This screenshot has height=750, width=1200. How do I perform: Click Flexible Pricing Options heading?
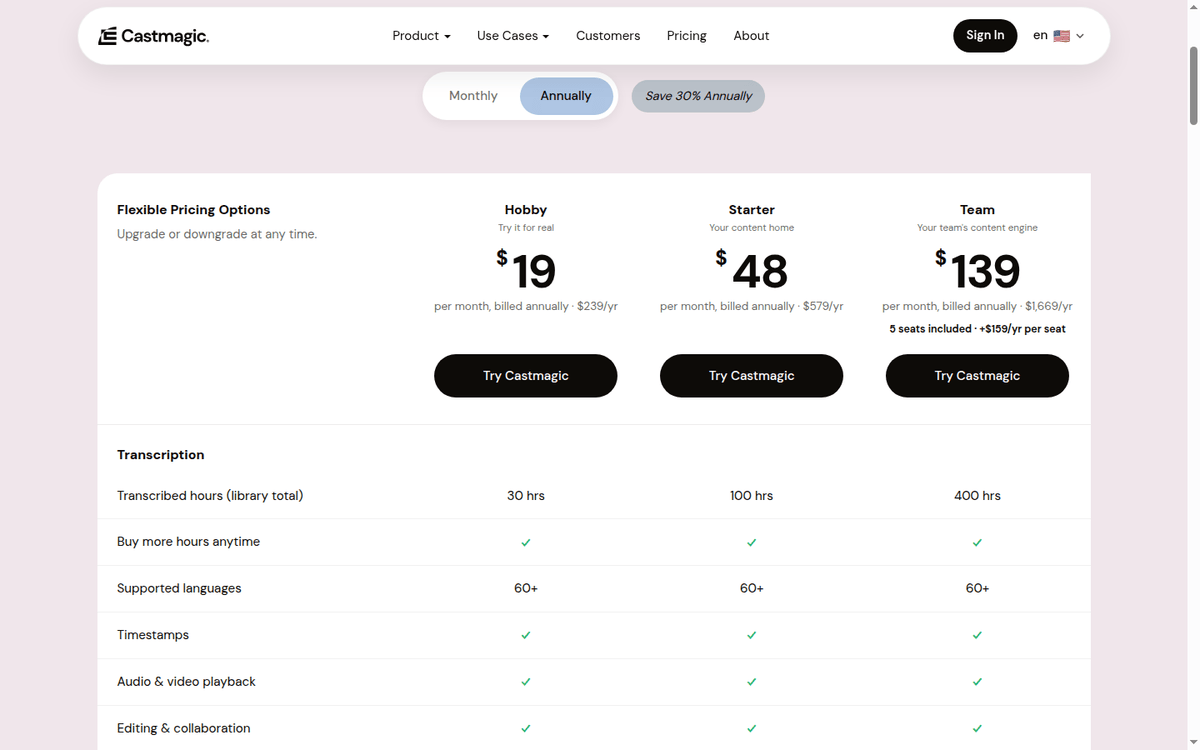coord(194,210)
